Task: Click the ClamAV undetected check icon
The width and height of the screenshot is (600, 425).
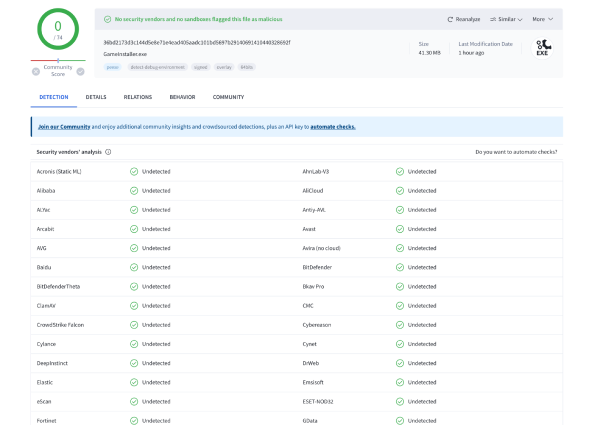Action: pos(134,306)
